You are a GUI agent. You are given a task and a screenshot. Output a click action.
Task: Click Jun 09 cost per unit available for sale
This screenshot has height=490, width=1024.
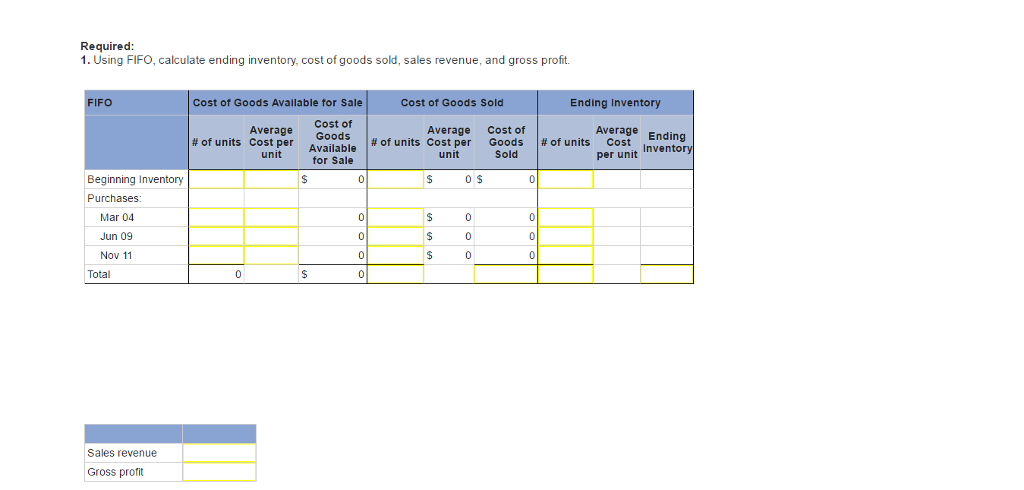tap(271, 236)
